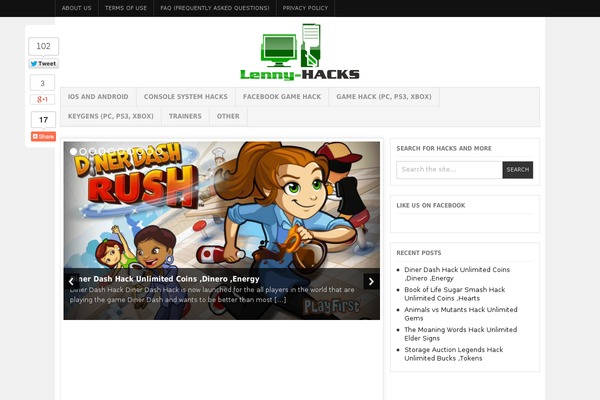Select the second slider pagination dot

tap(83, 152)
